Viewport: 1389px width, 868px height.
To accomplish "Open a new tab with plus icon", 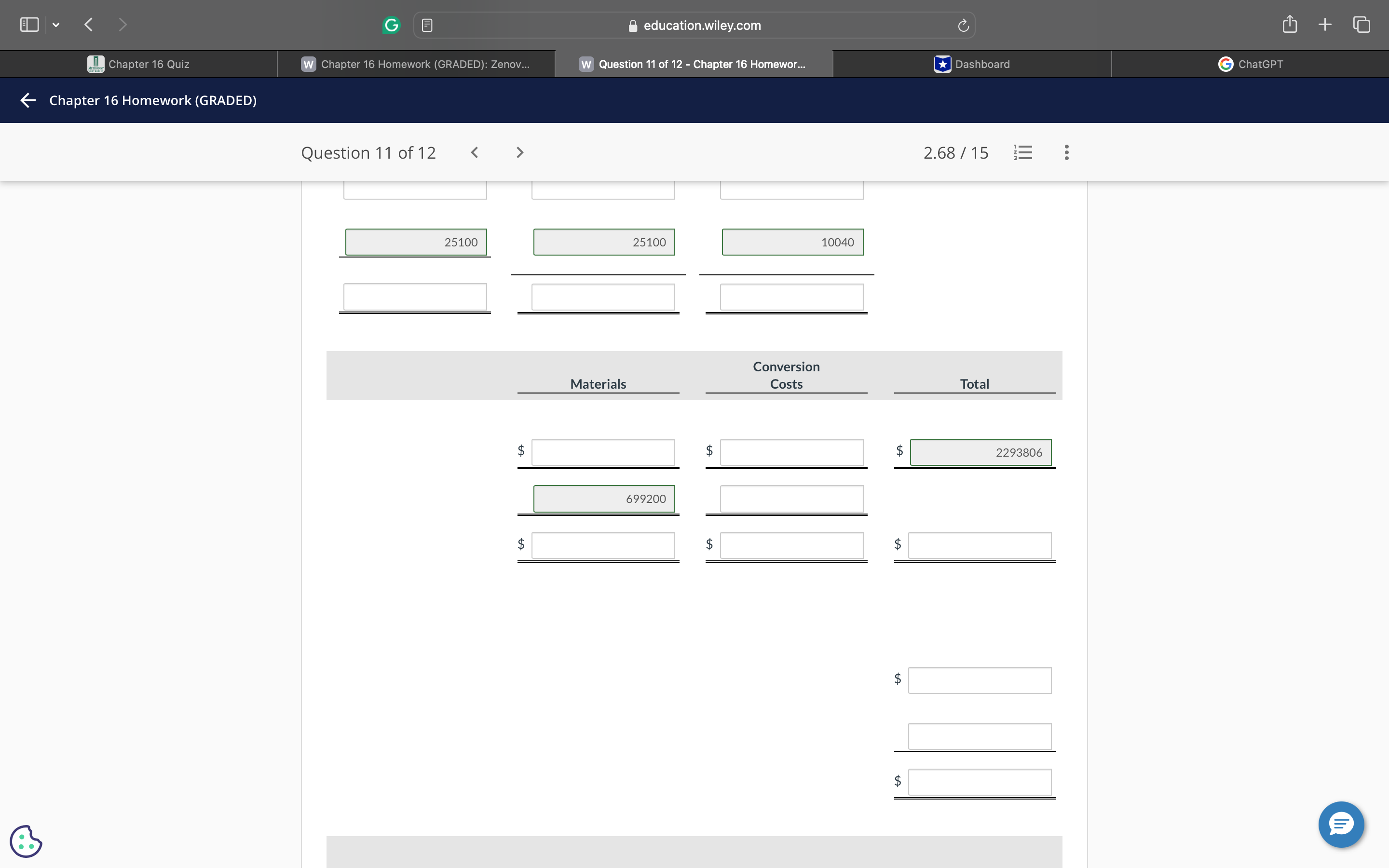I will [x=1325, y=24].
